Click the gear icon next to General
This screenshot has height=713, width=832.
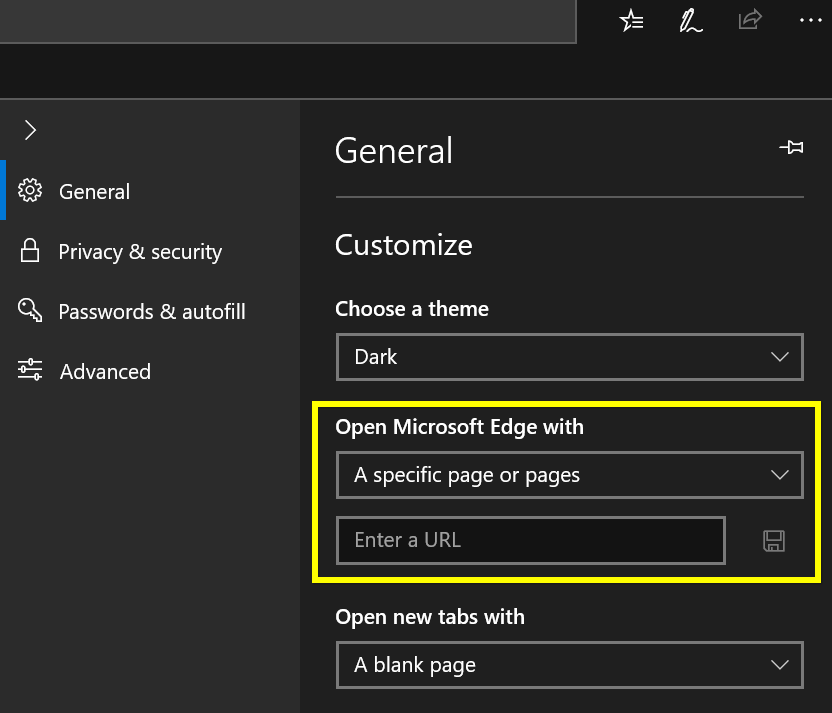click(30, 191)
